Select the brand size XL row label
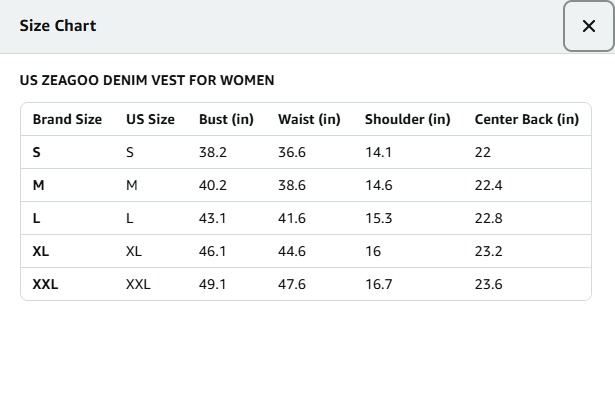Image resolution: width=615 pixels, height=414 pixels. point(41,251)
